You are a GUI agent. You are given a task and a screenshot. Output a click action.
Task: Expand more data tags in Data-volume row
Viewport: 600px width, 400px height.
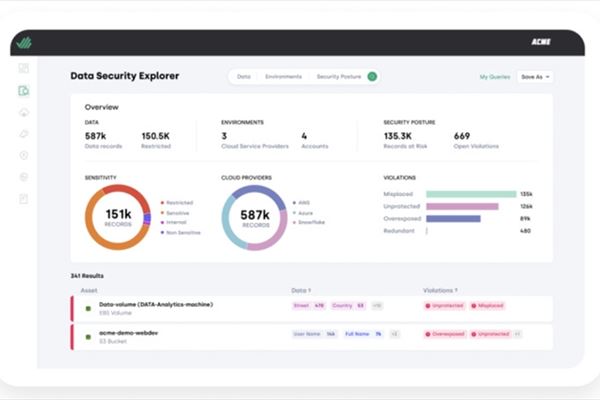(x=377, y=305)
